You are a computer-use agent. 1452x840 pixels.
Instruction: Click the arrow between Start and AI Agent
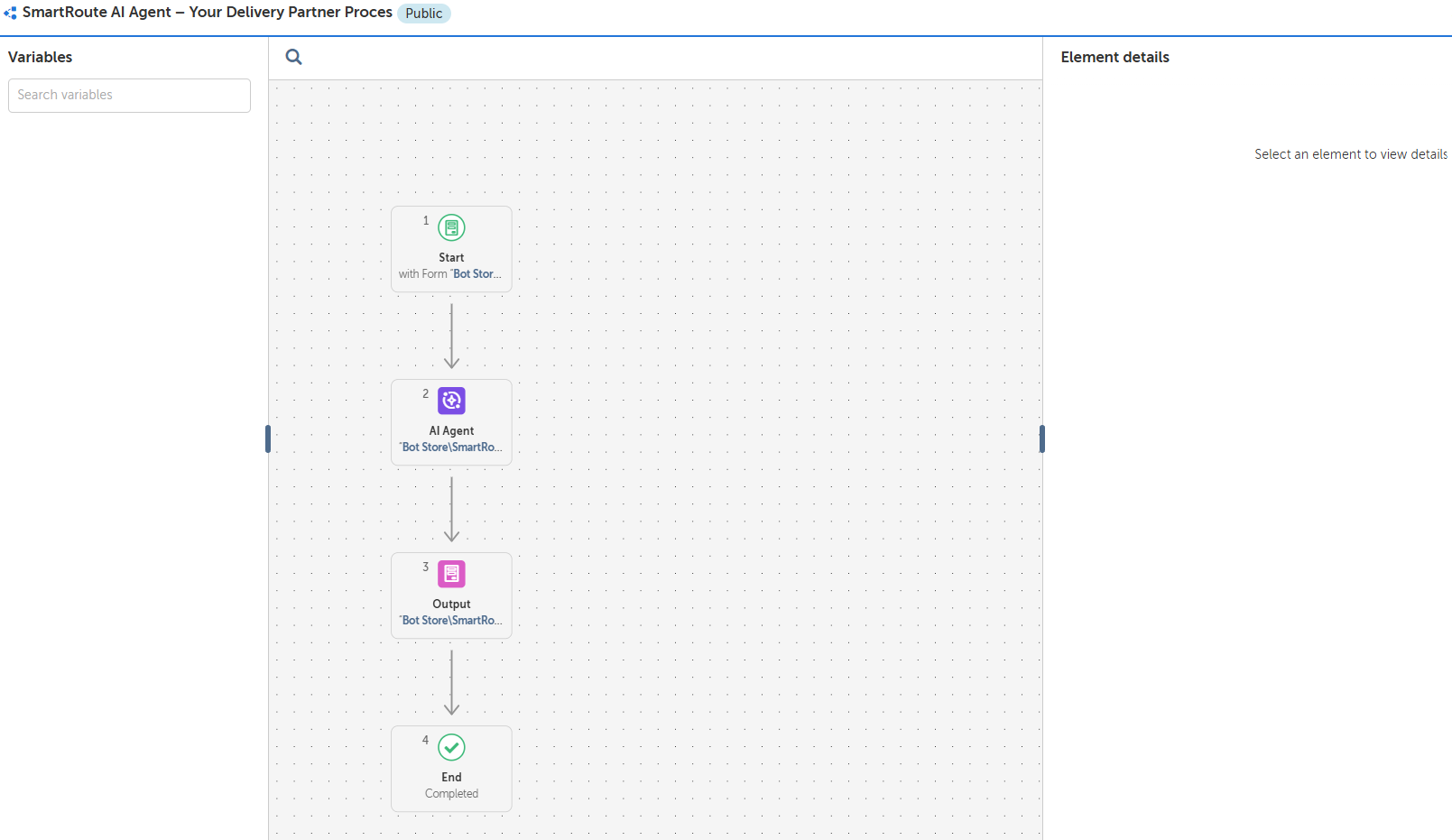coord(451,336)
